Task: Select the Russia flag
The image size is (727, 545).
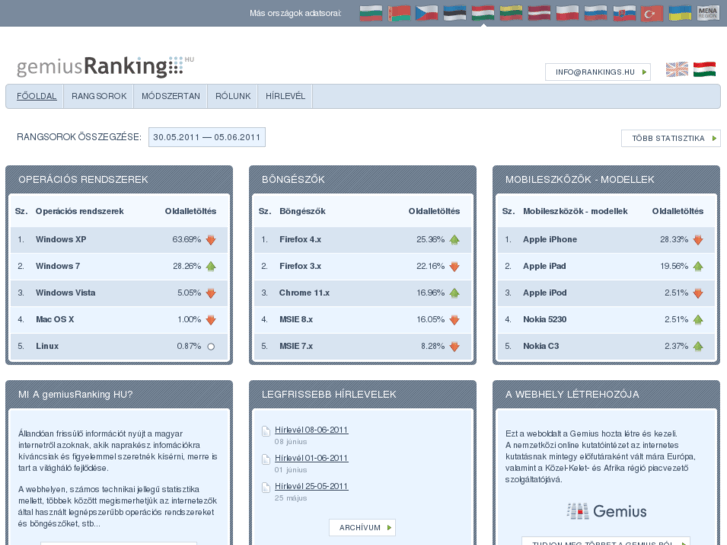Action: tap(596, 13)
